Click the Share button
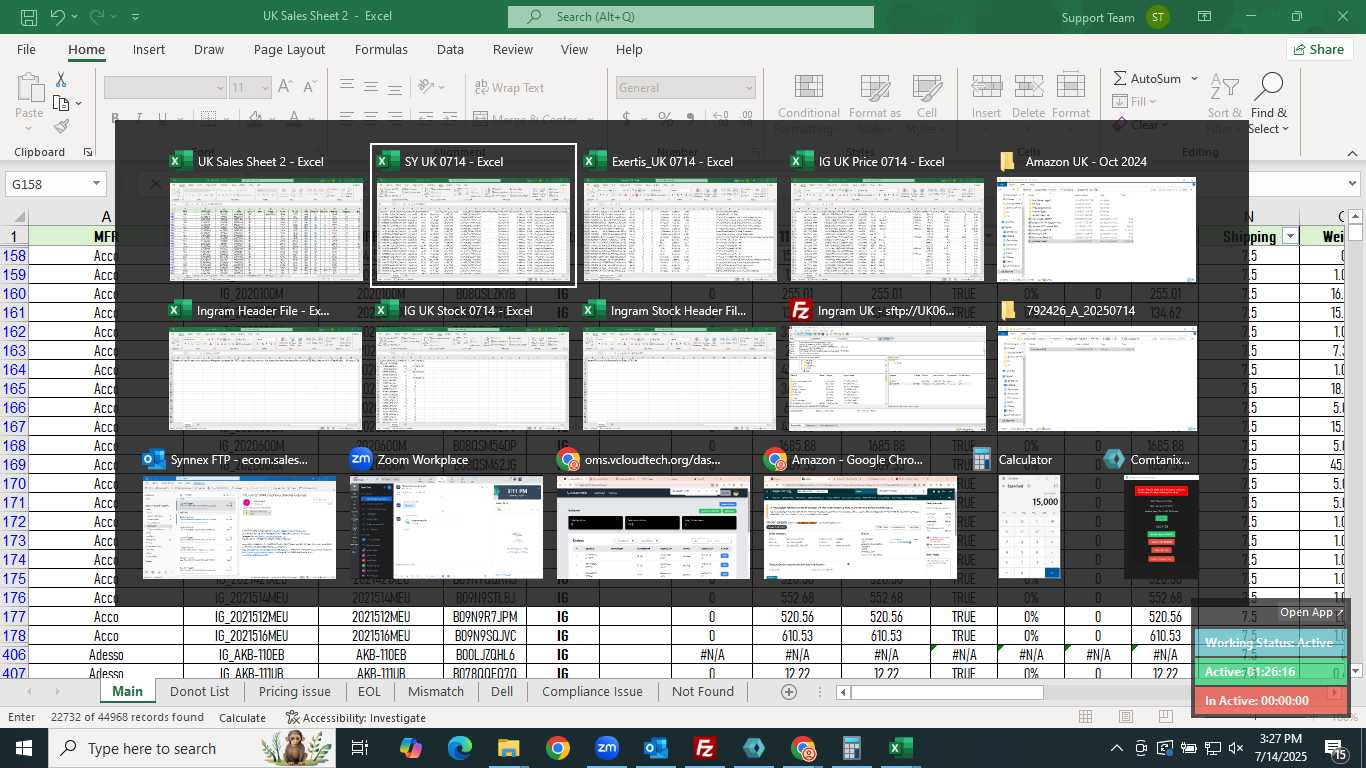The height and width of the screenshot is (768, 1366). (x=1319, y=49)
